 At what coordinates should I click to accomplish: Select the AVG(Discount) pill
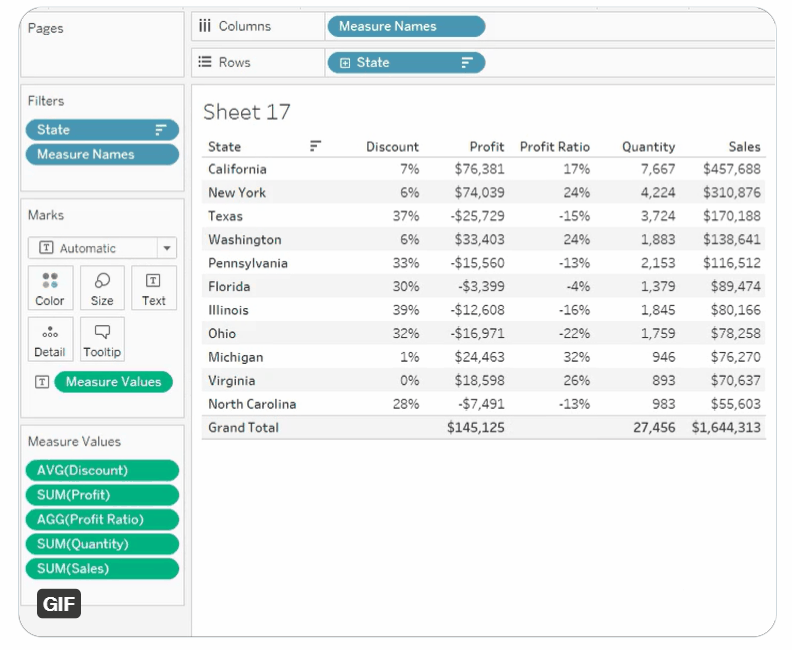pos(102,471)
